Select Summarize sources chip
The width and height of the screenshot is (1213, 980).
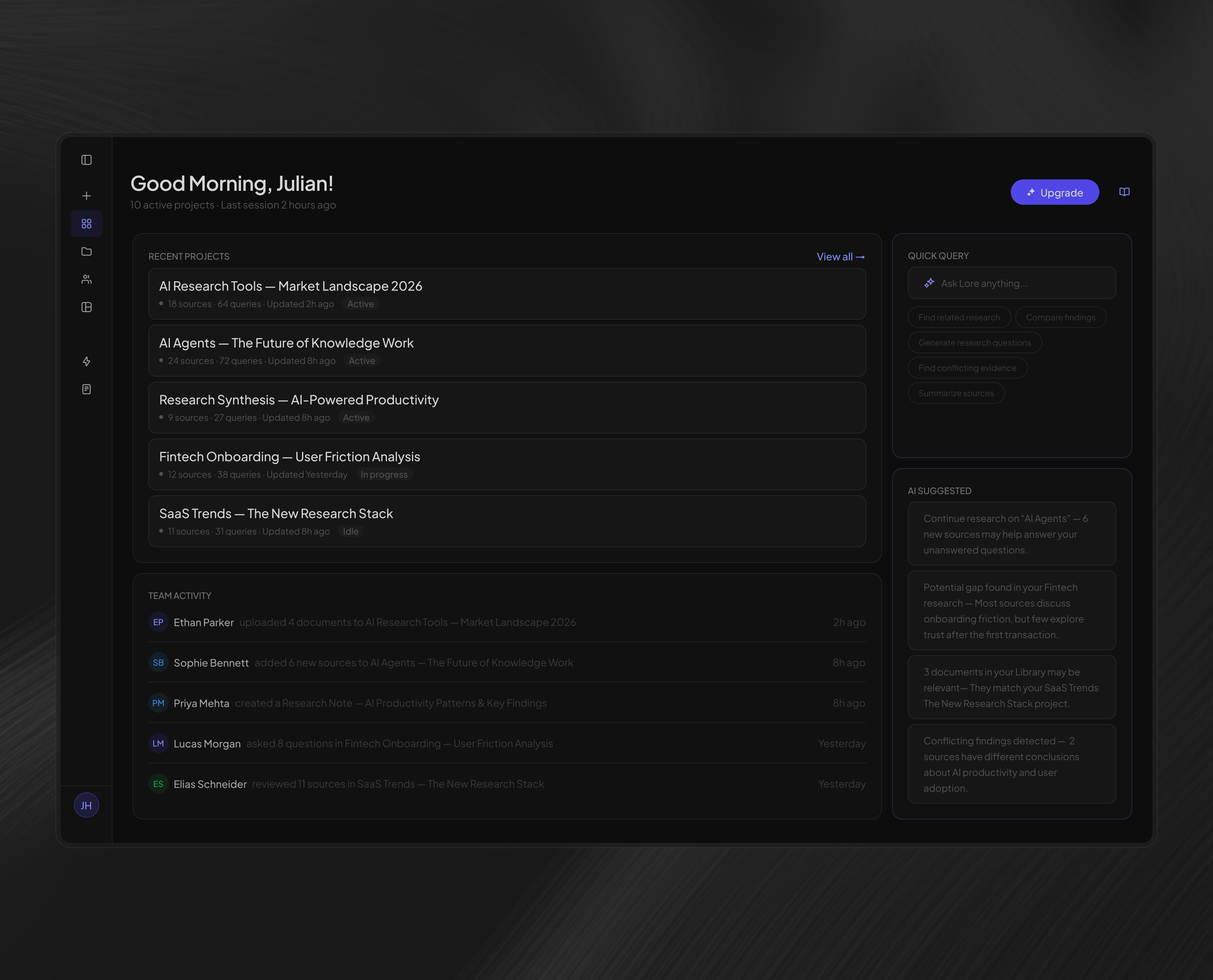[956, 393]
